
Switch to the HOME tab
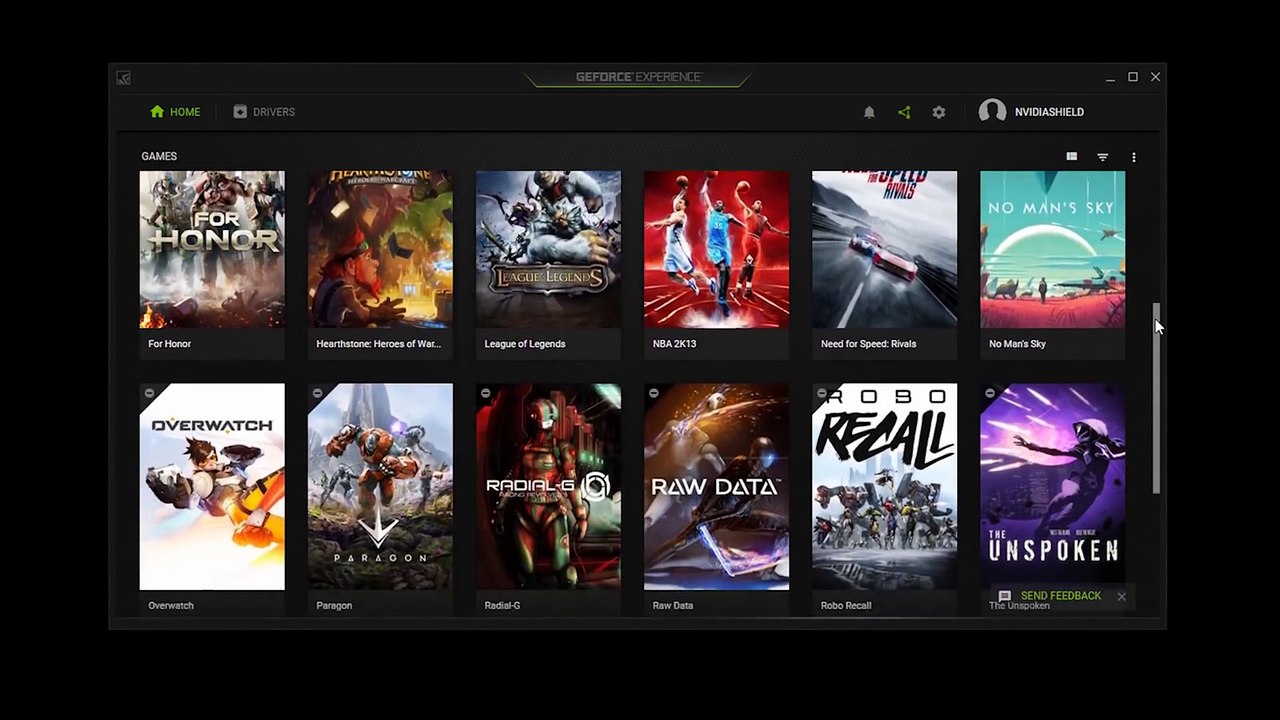coord(175,112)
